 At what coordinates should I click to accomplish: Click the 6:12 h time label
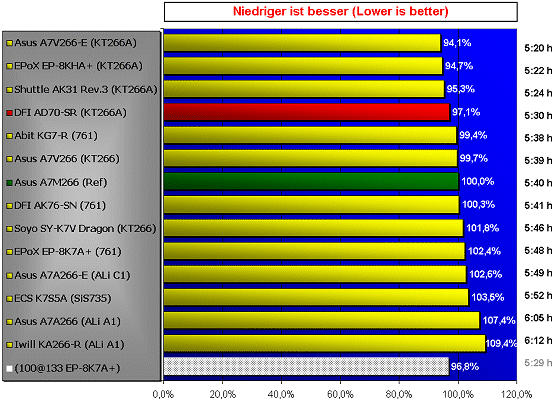(x=538, y=341)
